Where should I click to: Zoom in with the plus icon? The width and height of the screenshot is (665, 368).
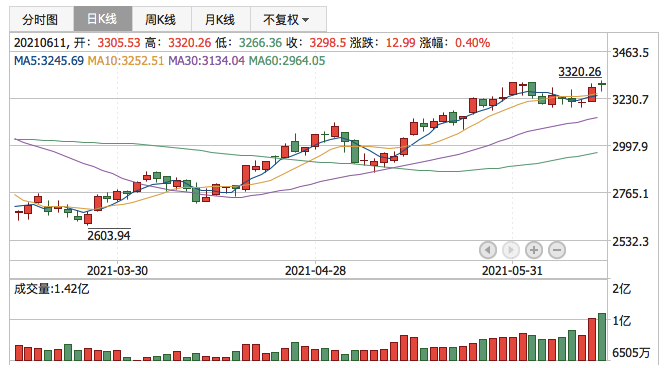coord(534,250)
